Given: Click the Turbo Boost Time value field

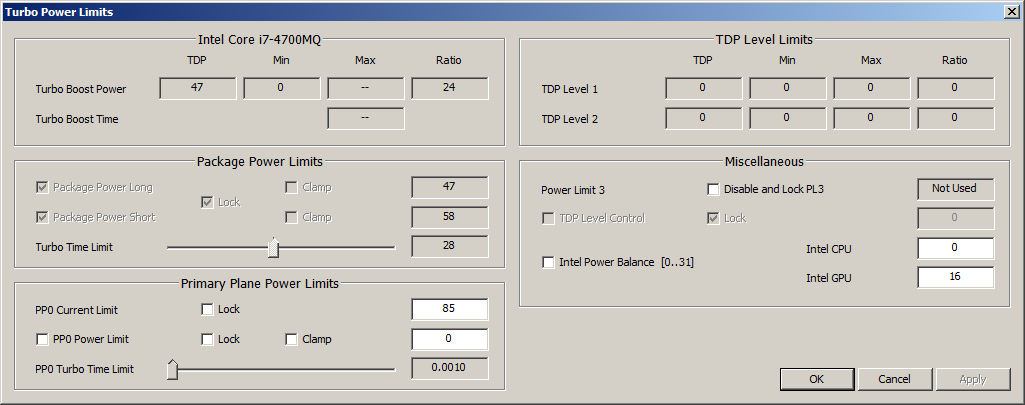Looking at the screenshot, I should point(365,118).
